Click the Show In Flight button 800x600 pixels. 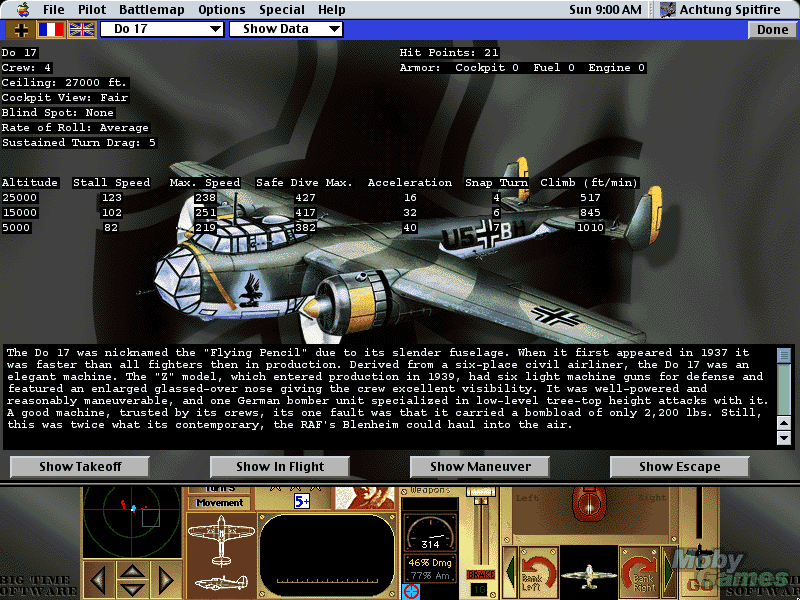pyautogui.click(x=280, y=466)
